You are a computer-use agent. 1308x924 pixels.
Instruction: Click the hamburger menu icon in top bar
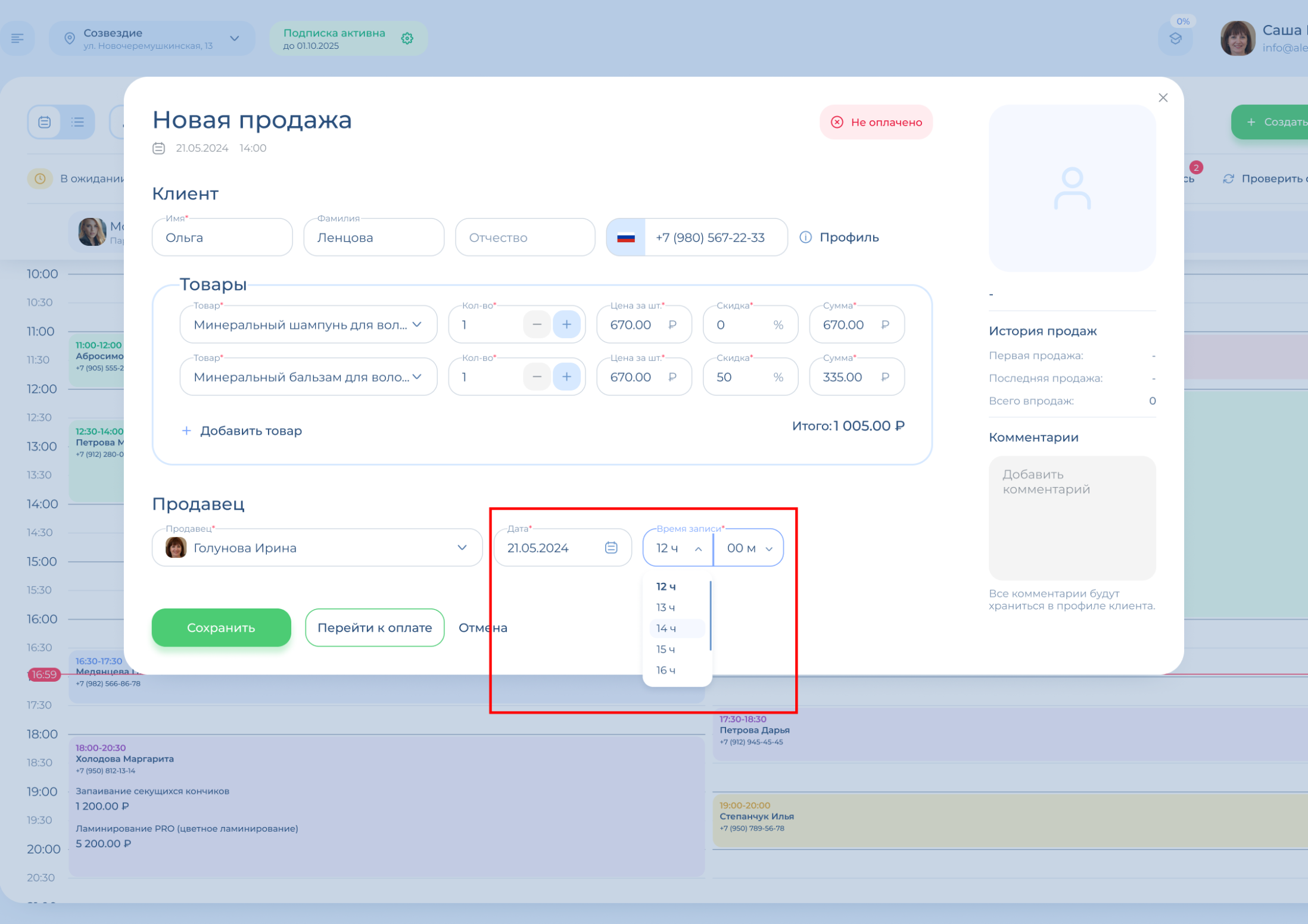17,39
